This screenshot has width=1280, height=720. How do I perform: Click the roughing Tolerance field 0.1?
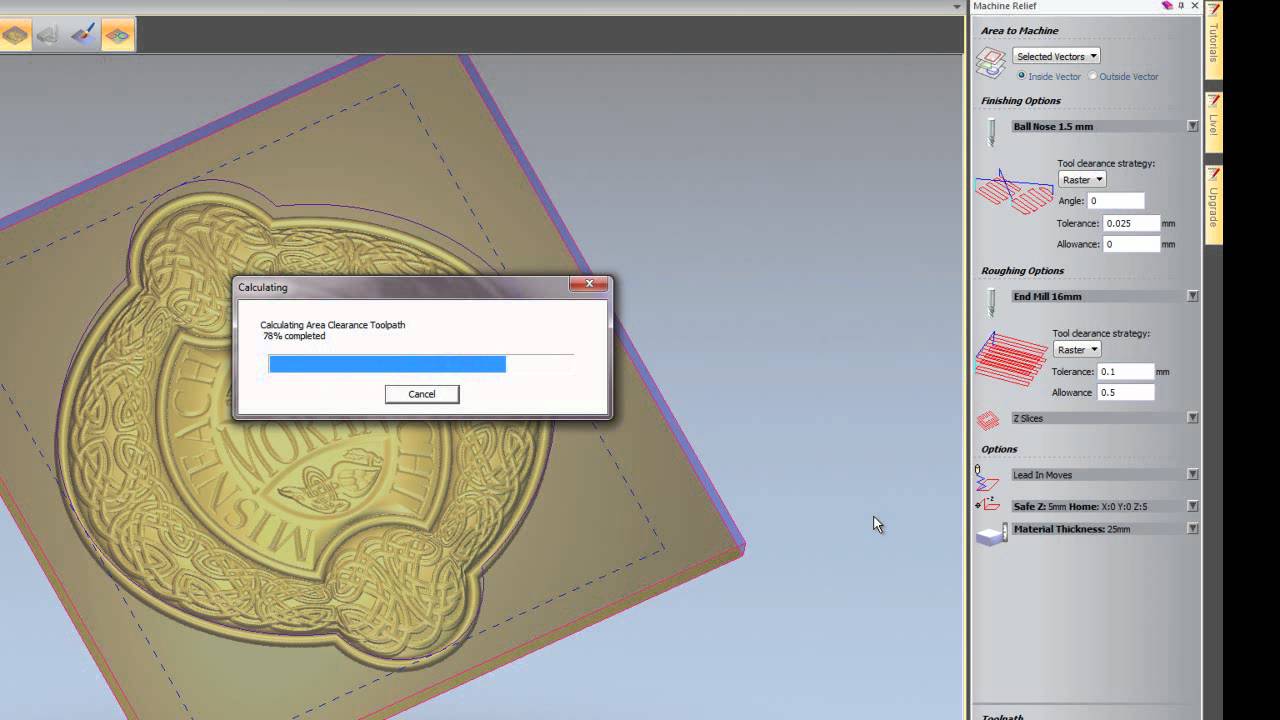[1126, 371]
